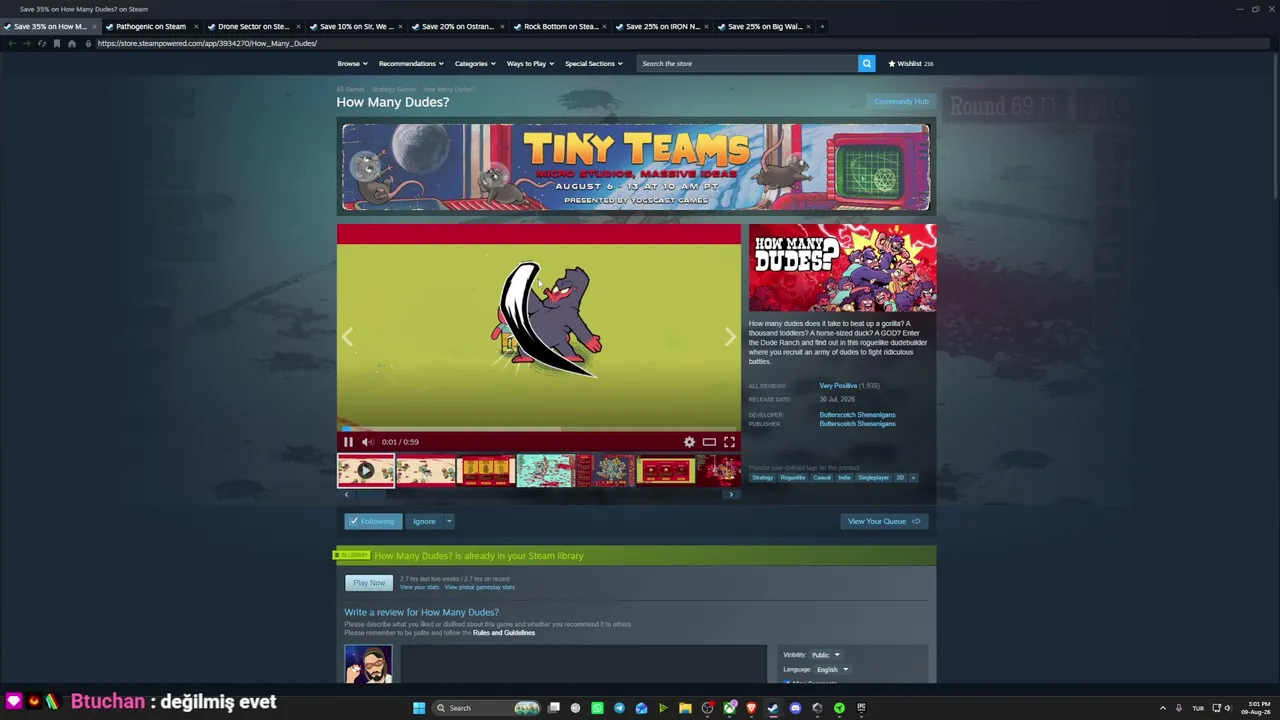Click the Ignore button
1280x720 pixels.
(x=424, y=521)
